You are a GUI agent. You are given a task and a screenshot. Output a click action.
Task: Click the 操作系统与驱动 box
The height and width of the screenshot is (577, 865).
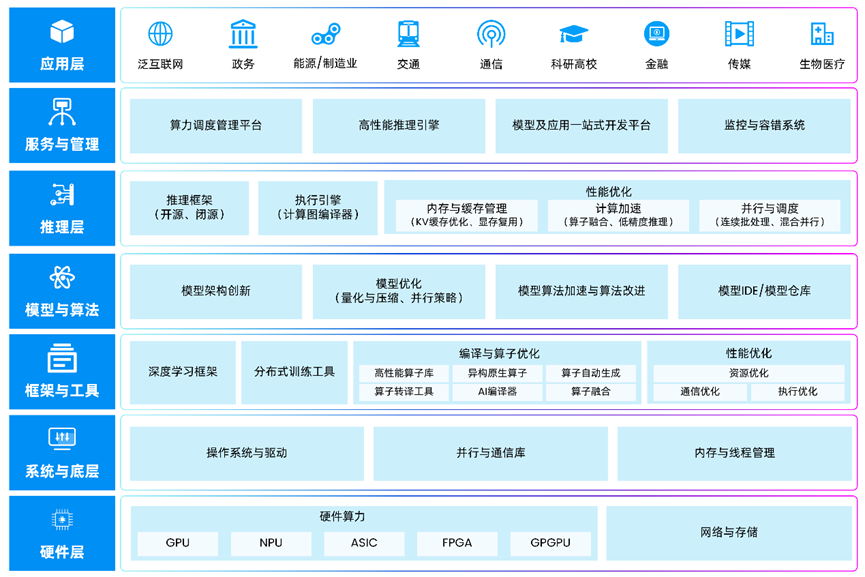tap(247, 453)
